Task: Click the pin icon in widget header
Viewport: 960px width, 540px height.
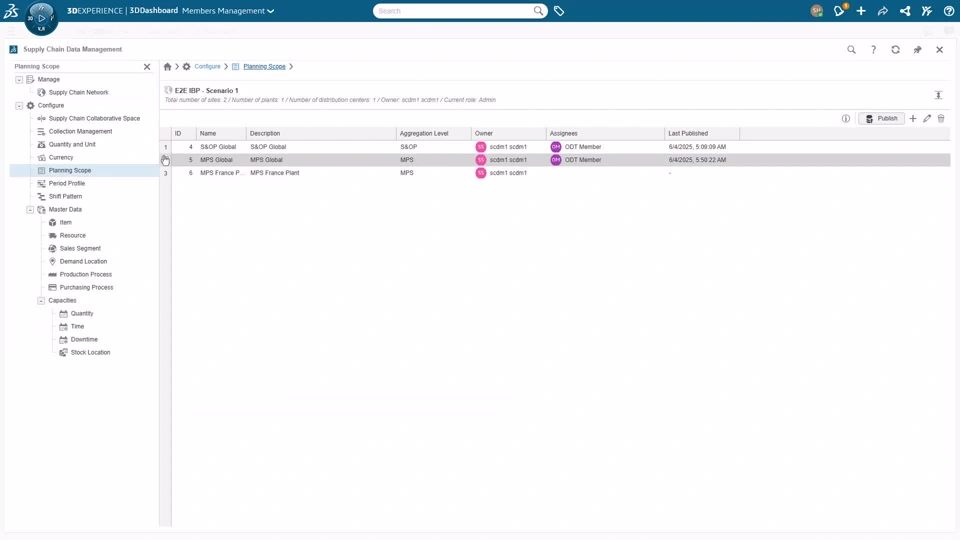Action: point(917,50)
